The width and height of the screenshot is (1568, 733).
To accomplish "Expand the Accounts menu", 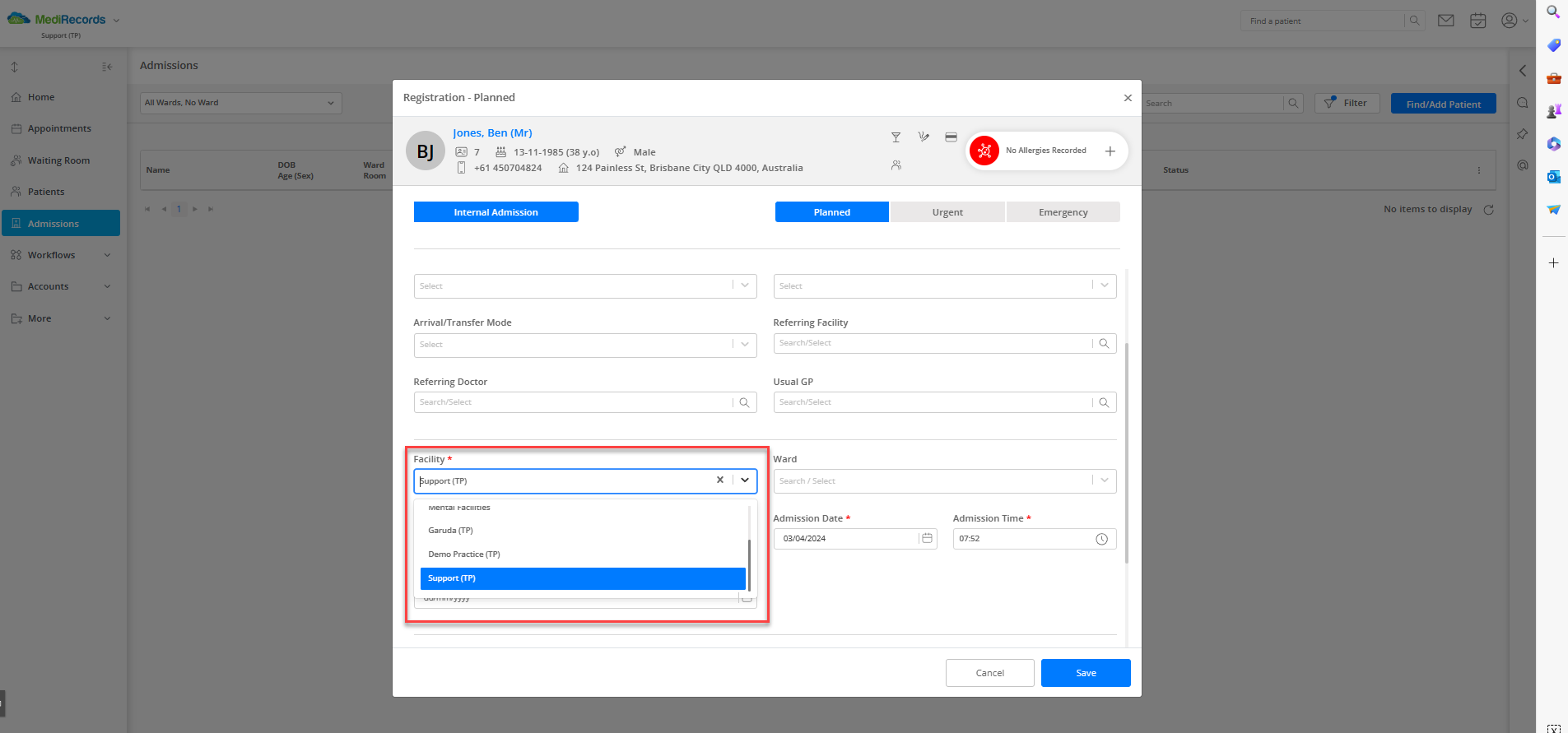I will (x=61, y=286).
